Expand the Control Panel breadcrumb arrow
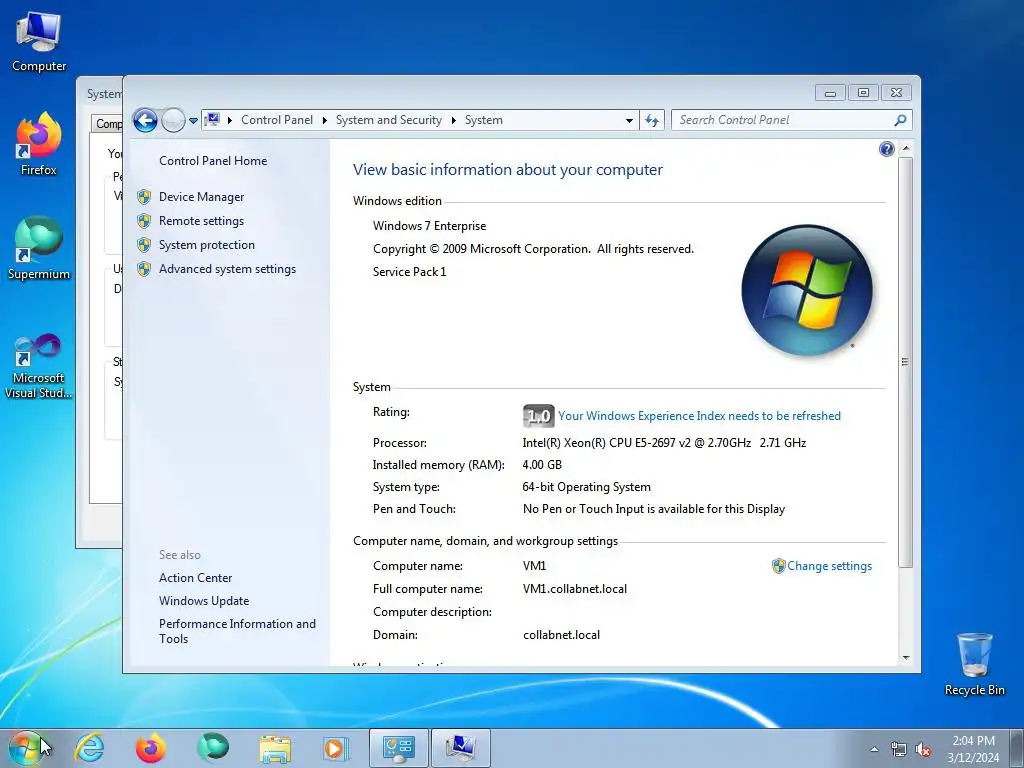Screen dimensions: 1024x768 tap(324, 120)
